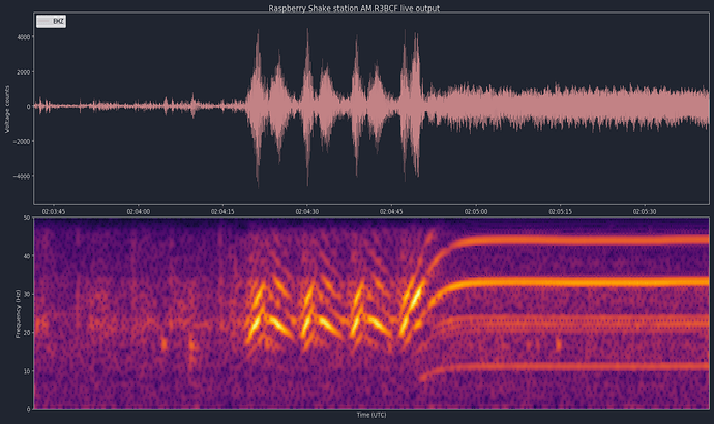Click the 20 Hz frequency tick

pyautogui.click(x=27, y=333)
